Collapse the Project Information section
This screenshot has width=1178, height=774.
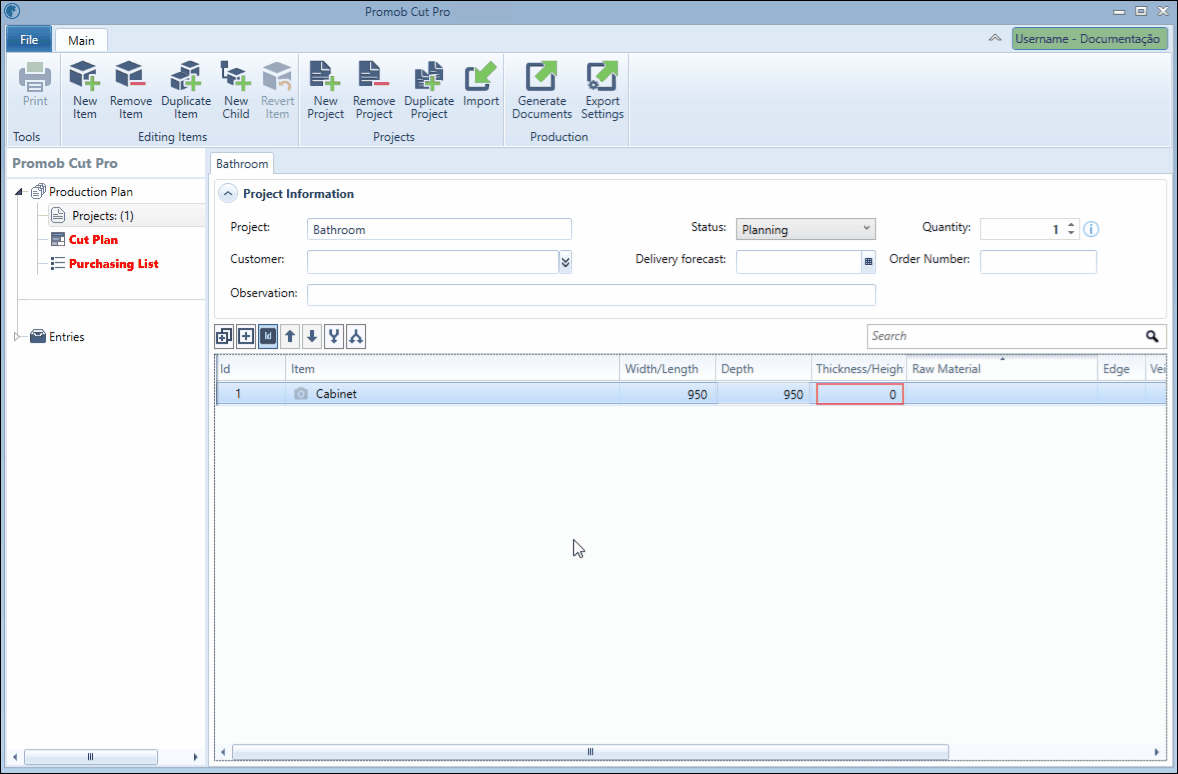pos(228,194)
